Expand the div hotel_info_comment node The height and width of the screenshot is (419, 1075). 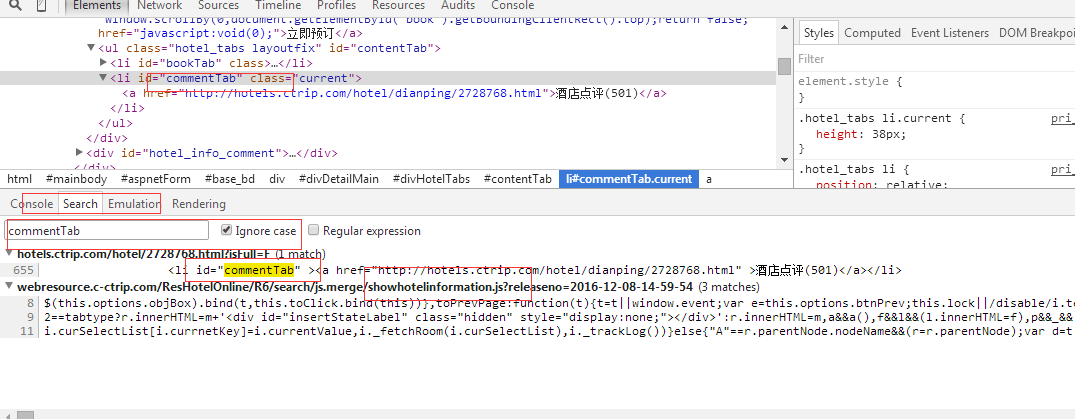pyautogui.click(x=79, y=152)
